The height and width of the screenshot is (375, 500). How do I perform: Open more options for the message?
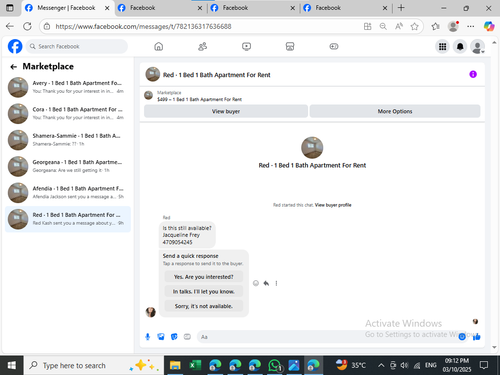[x=276, y=283]
